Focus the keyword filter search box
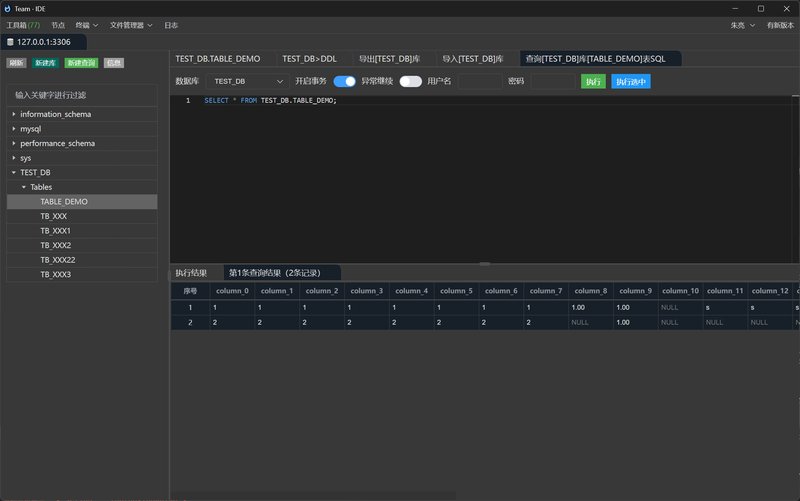This screenshot has height=501, width=800. (x=82, y=95)
